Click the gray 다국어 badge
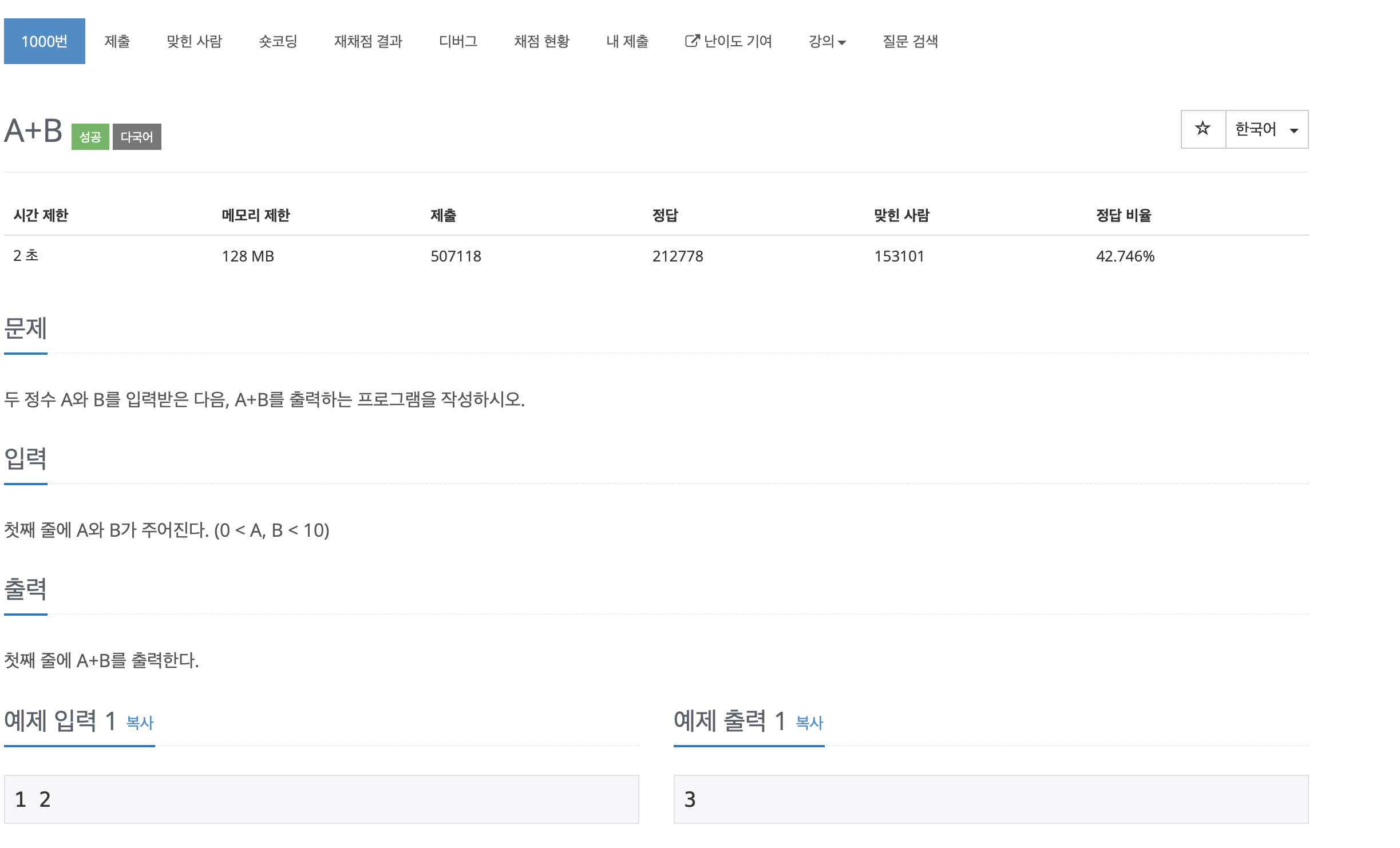 pyautogui.click(x=137, y=137)
